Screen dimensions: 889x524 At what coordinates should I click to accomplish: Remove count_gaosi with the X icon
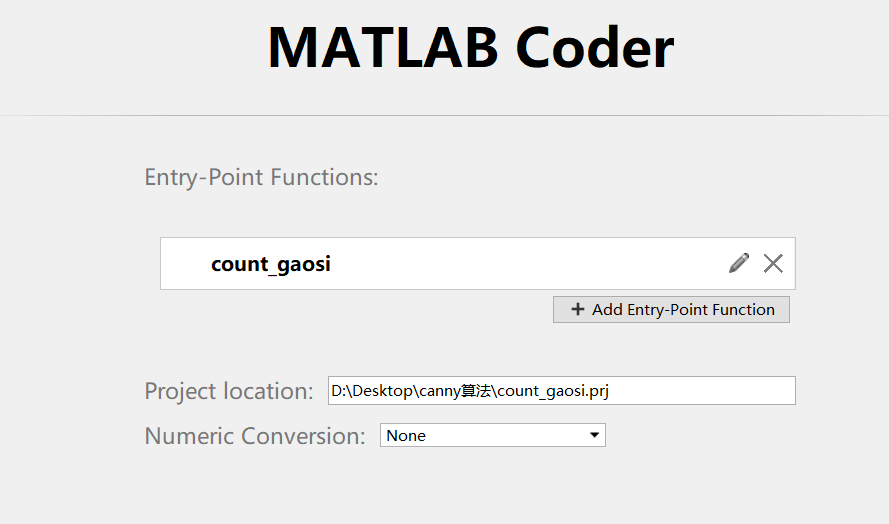point(773,263)
